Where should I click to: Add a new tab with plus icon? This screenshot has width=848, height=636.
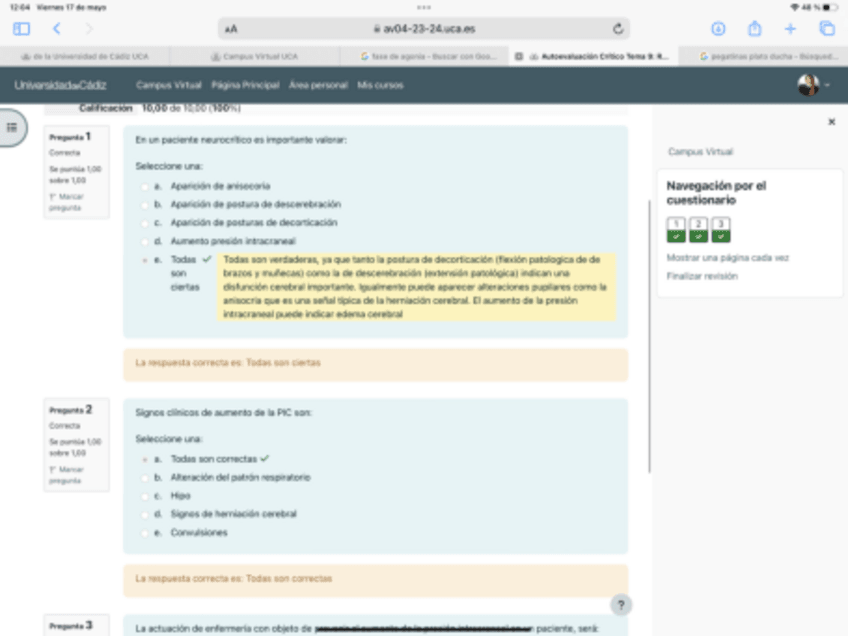(x=790, y=29)
